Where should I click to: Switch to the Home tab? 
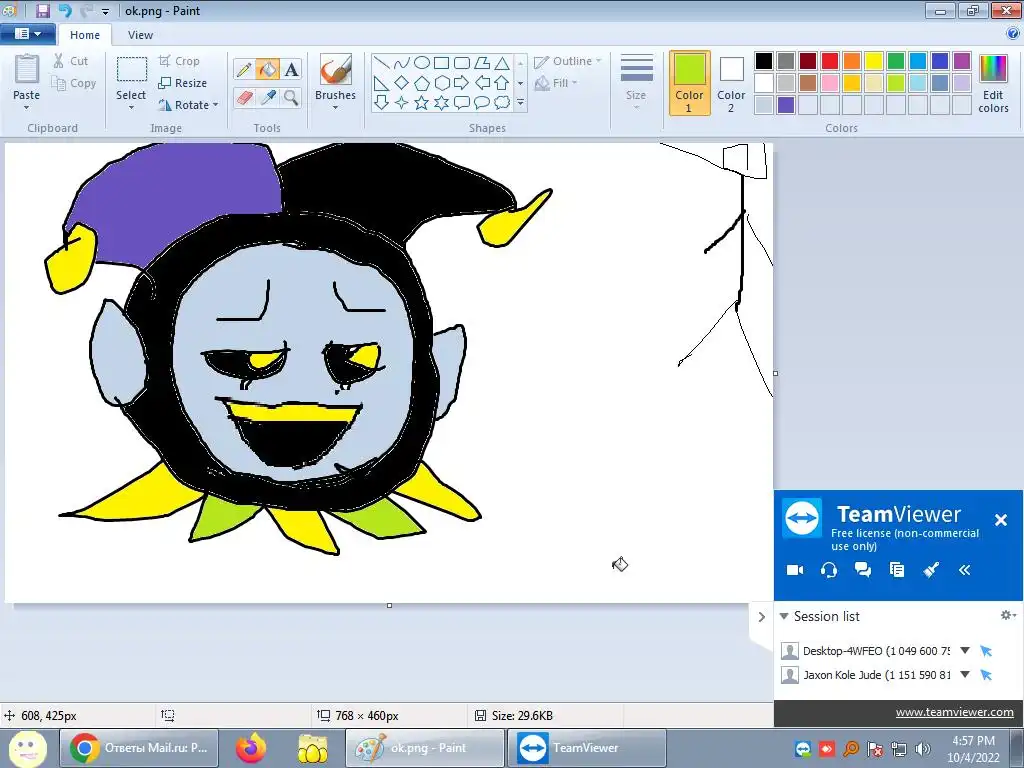85,35
